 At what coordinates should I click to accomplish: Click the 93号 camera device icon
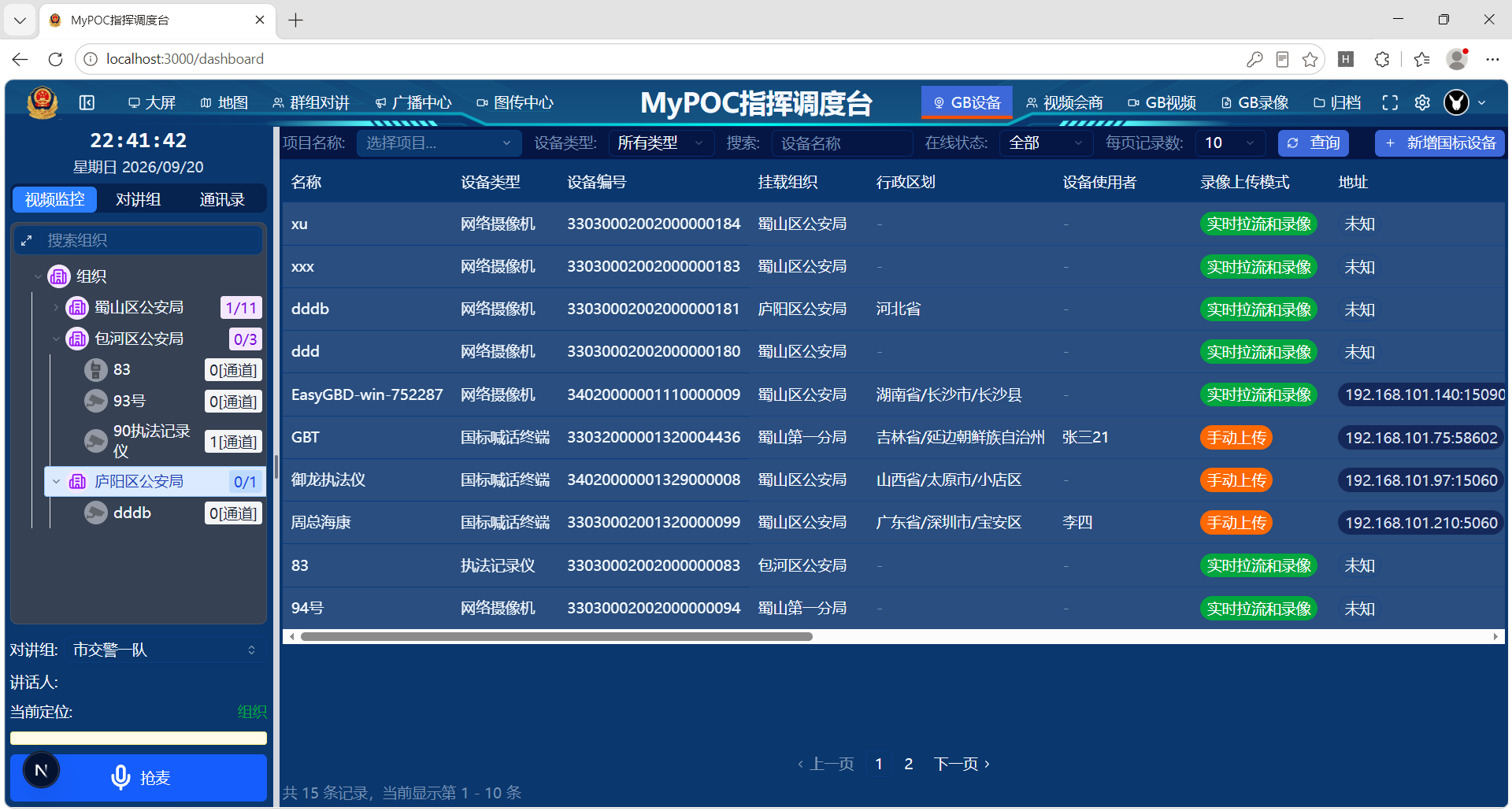96,401
